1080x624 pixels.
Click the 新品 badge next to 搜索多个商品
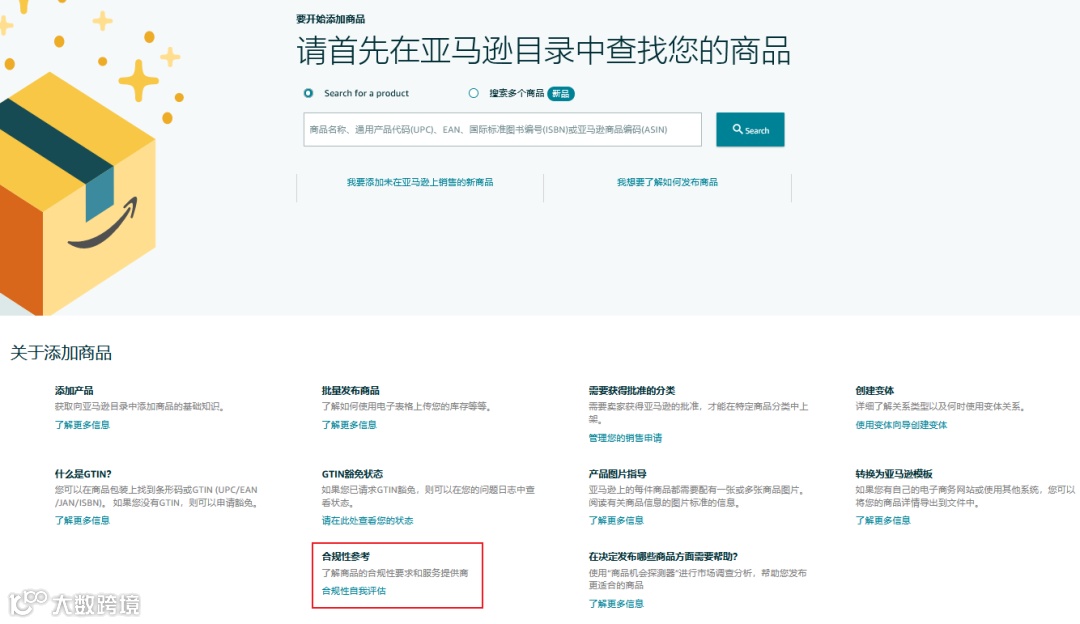[561, 94]
